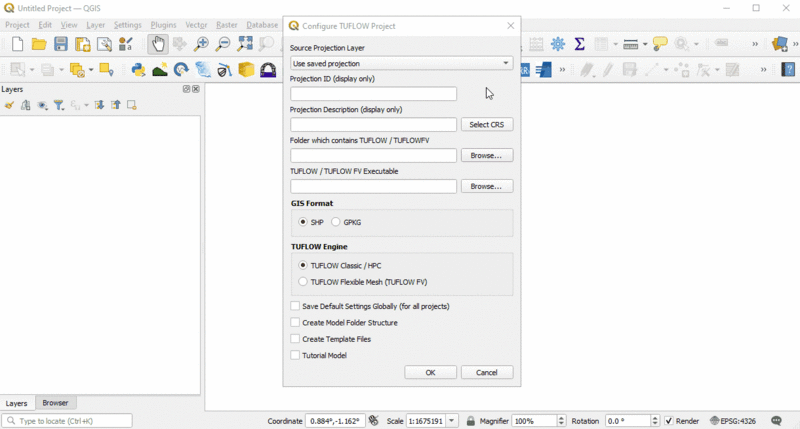This screenshot has height=429, width=800.
Task: Click the Select CRS button
Action: [x=487, y=125]
